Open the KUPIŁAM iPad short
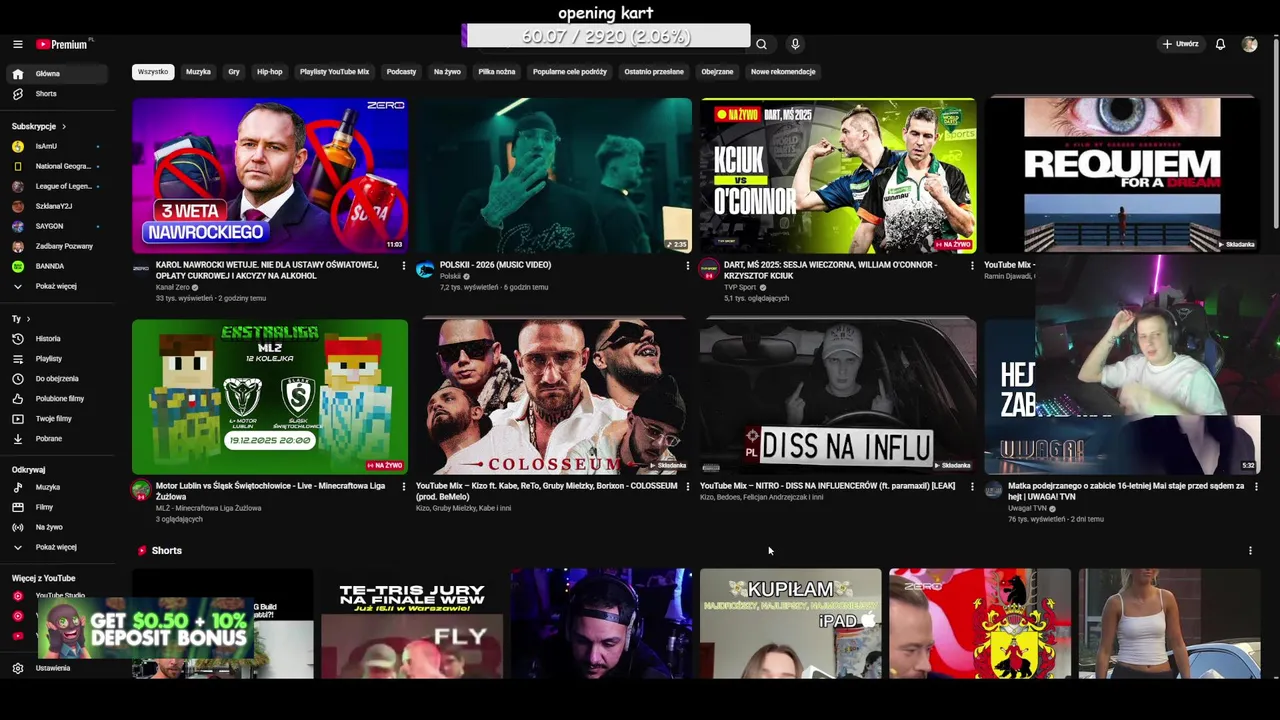The image size is (1280, 720). 790,624
